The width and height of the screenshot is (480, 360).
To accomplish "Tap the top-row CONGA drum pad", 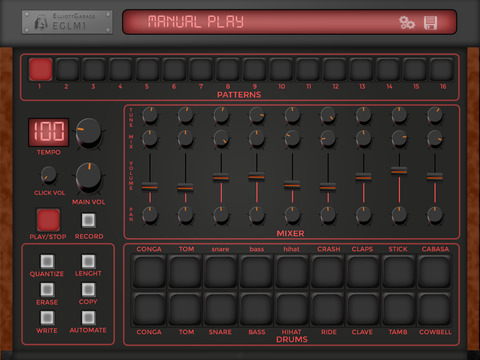I will tap(149, 271).
